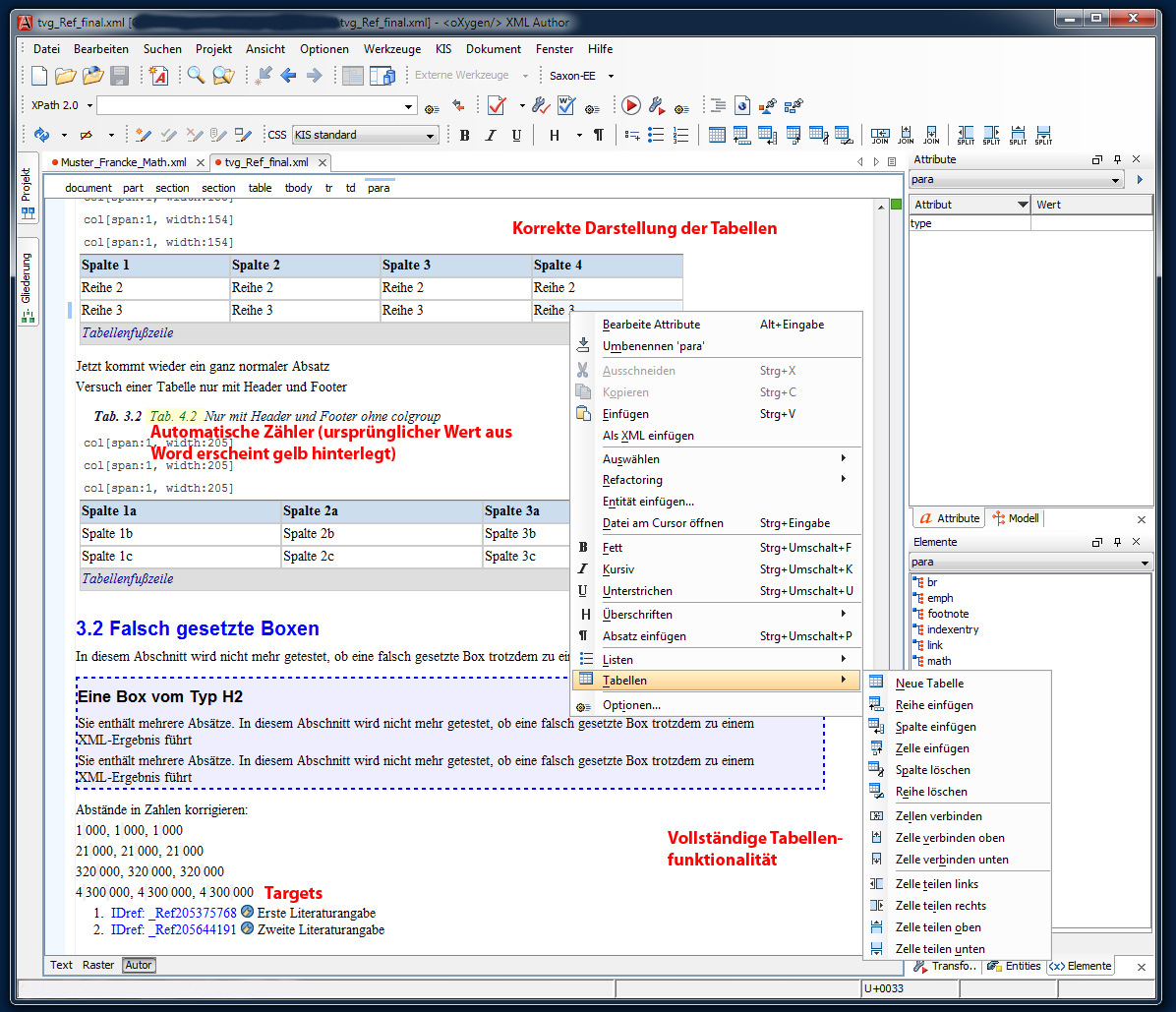Click the paragraph (¶) toolbar icon
The height and width of the screenshot is (1012, 1176).
[x=598, y=135]
